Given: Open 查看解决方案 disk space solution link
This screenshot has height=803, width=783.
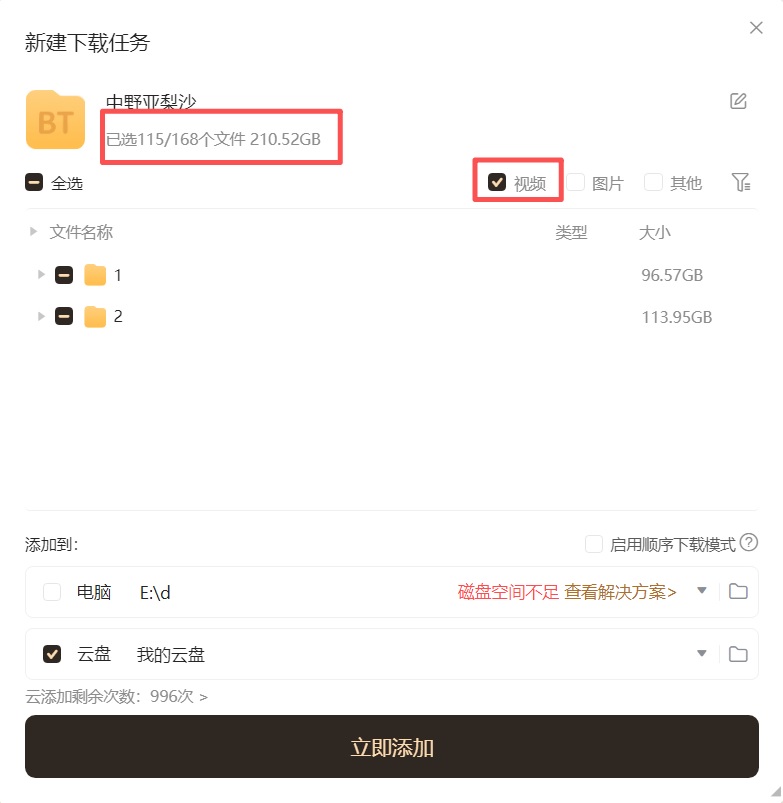Looking at the screenshot, I should point(620,592).
